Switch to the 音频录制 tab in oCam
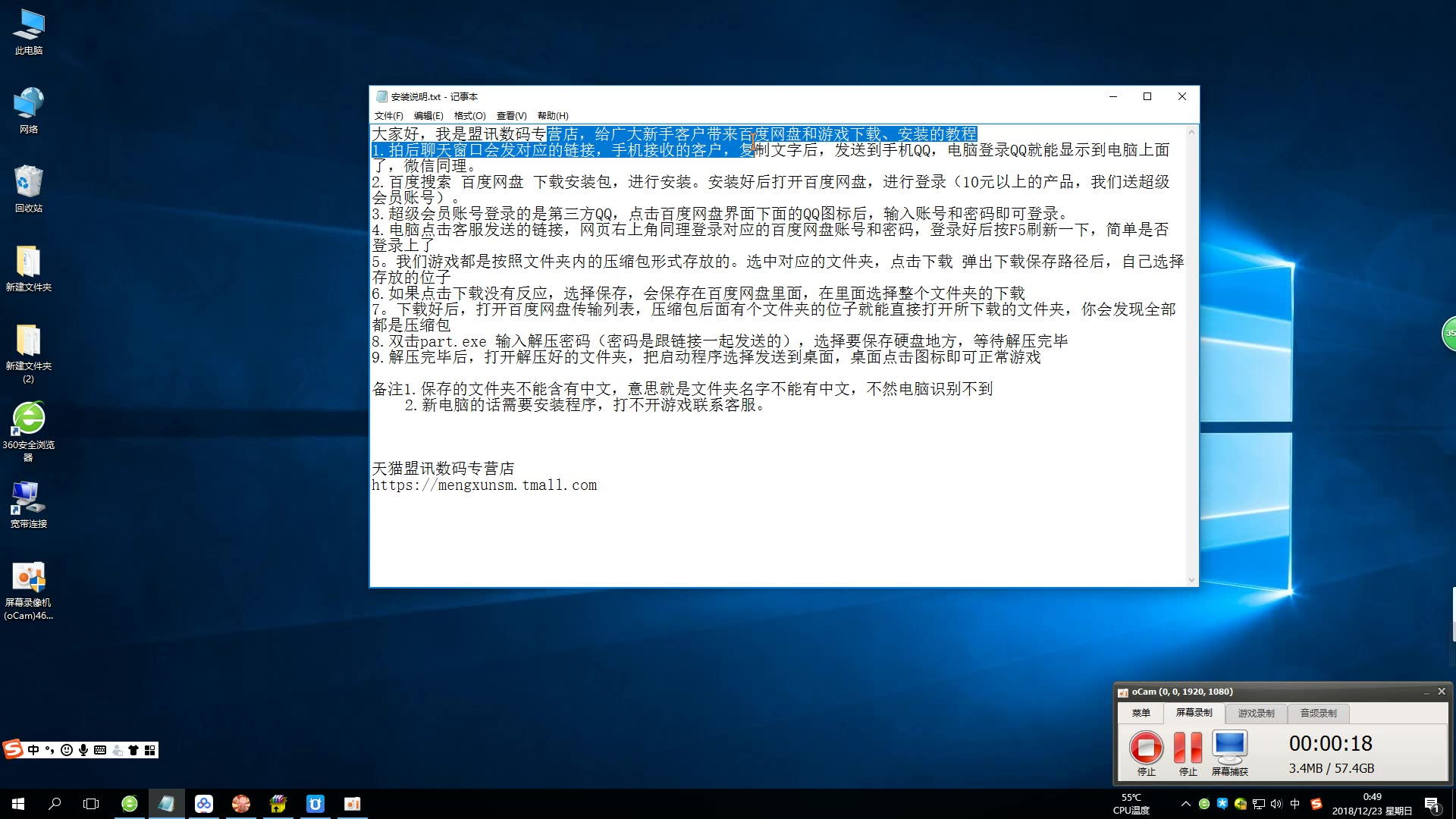The width and height of the screenshot is (1456, 819). 1318,714
